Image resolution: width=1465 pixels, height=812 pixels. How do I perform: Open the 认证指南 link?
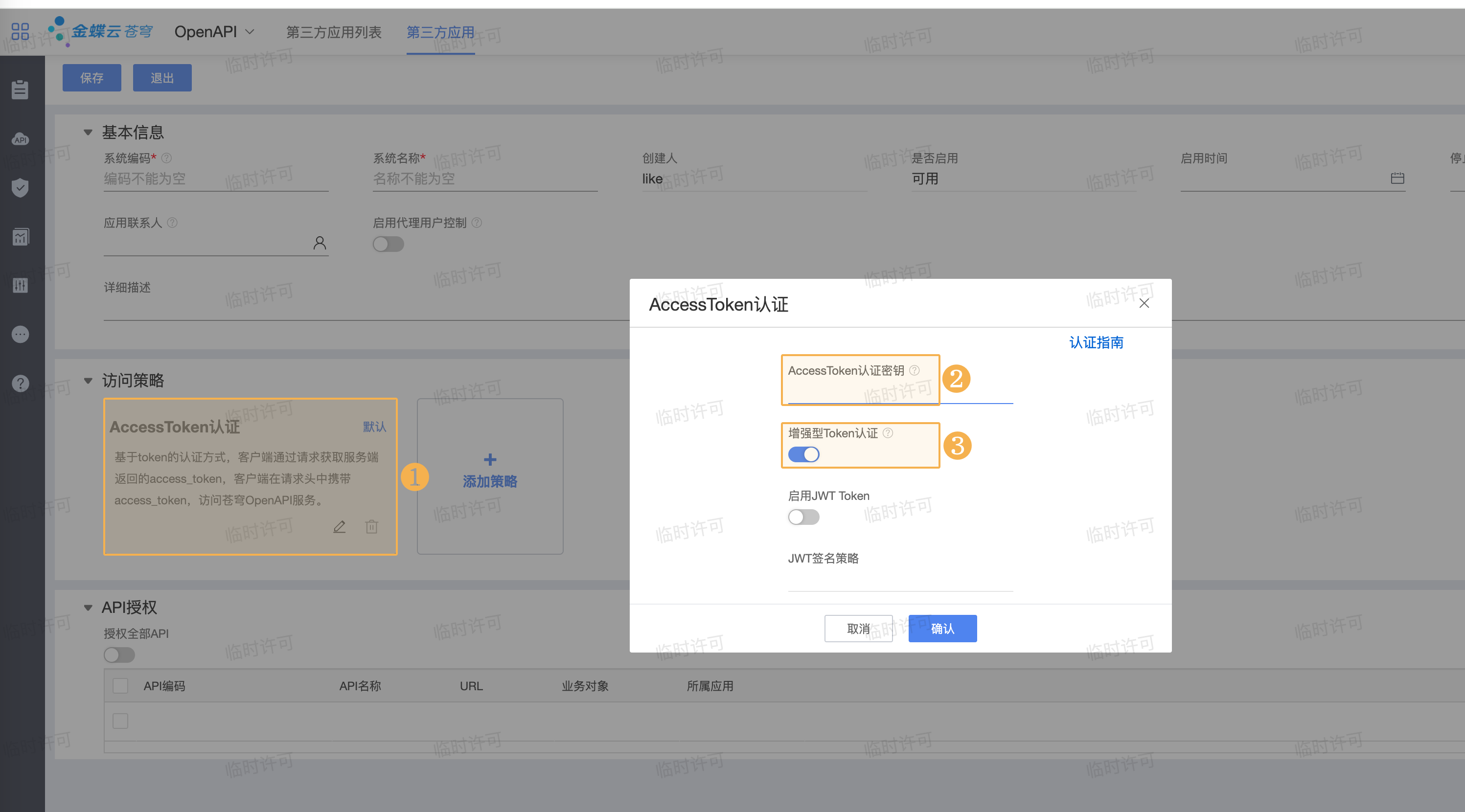[x=1096, y=342]
